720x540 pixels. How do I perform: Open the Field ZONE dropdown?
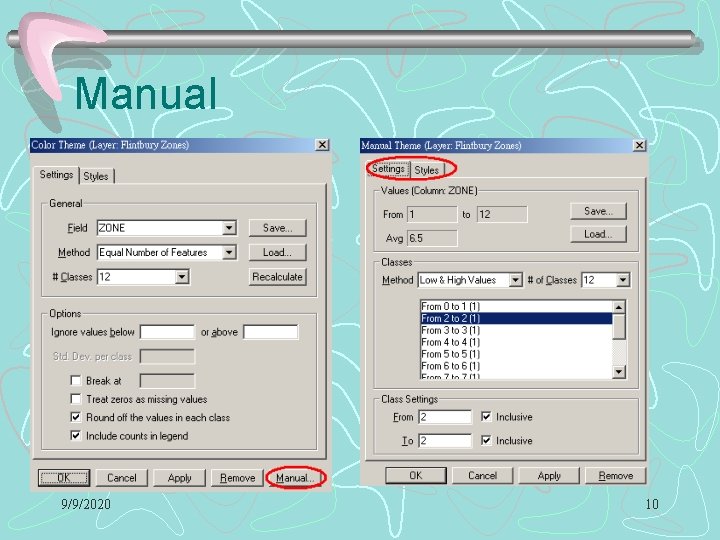tap(229, 228)
